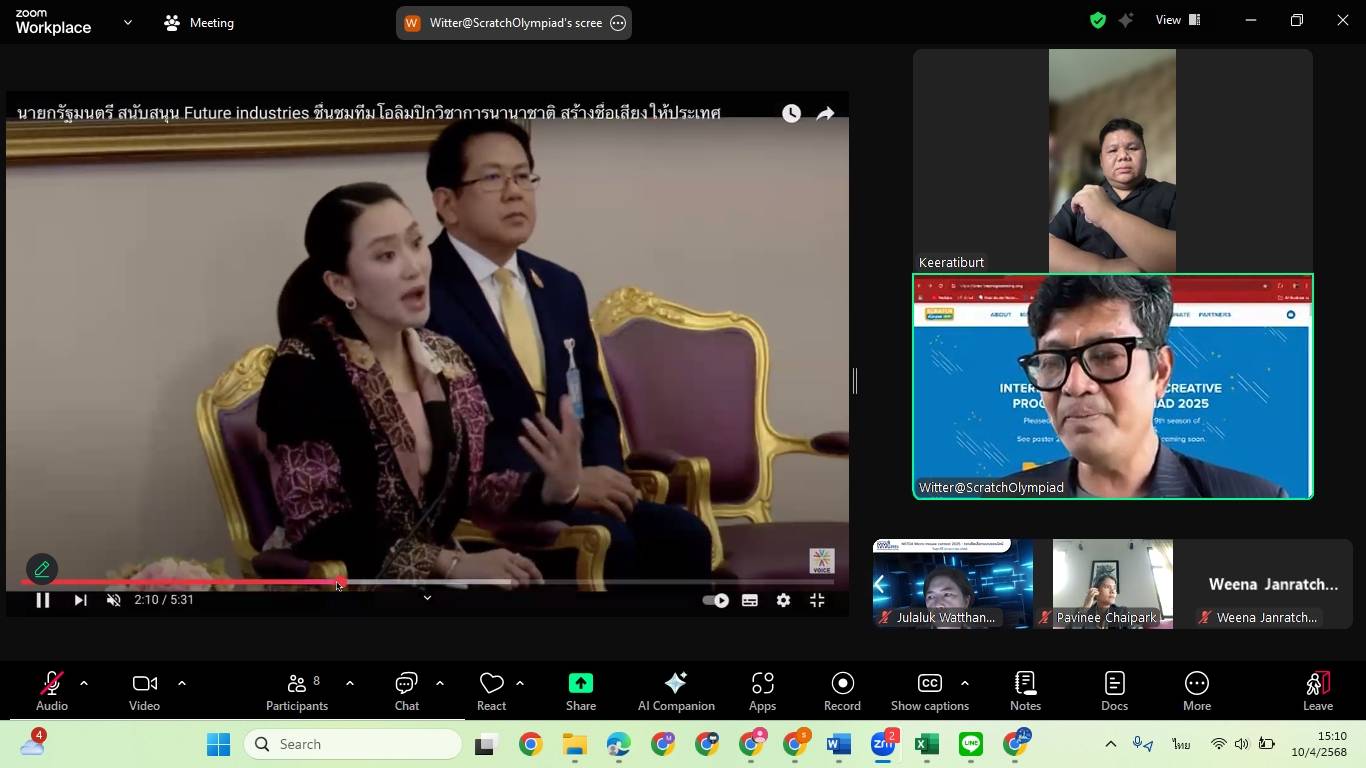Image resolution: width=1366 pixels, height=768 pixels.
Task: Mute or unmute the Zoom microphone
Action: pyautogui.click(x=52, y=691)
